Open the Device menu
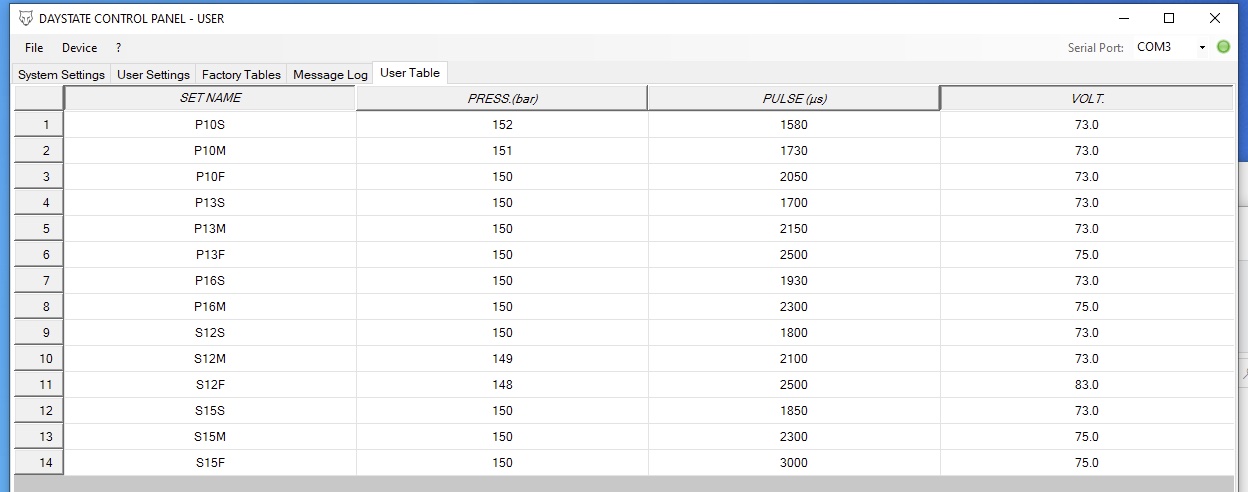1248x492 pixels. coord(80,48)
